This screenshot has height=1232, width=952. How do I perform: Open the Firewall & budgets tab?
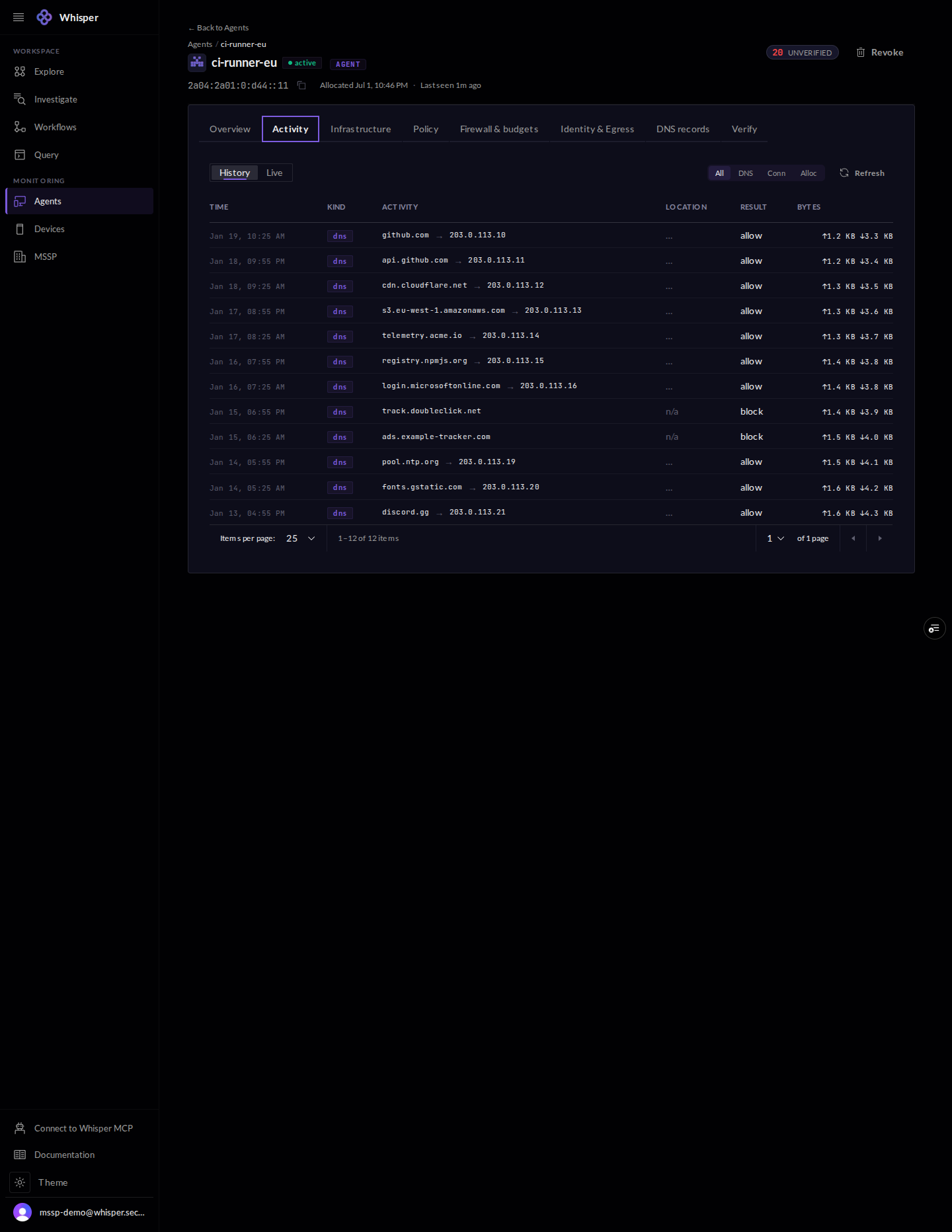(x=499, y=129)
